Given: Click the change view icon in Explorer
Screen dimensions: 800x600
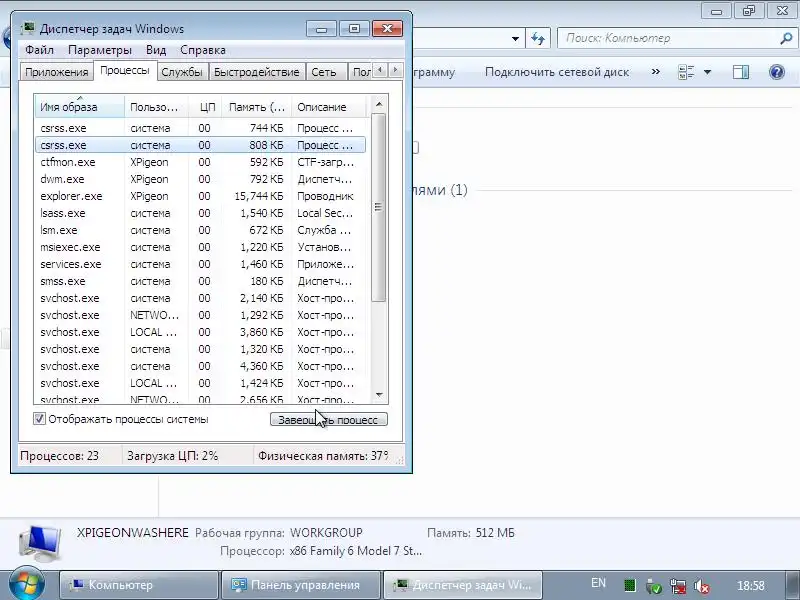Looking at the screenshot, I should (x=686, y=72).
